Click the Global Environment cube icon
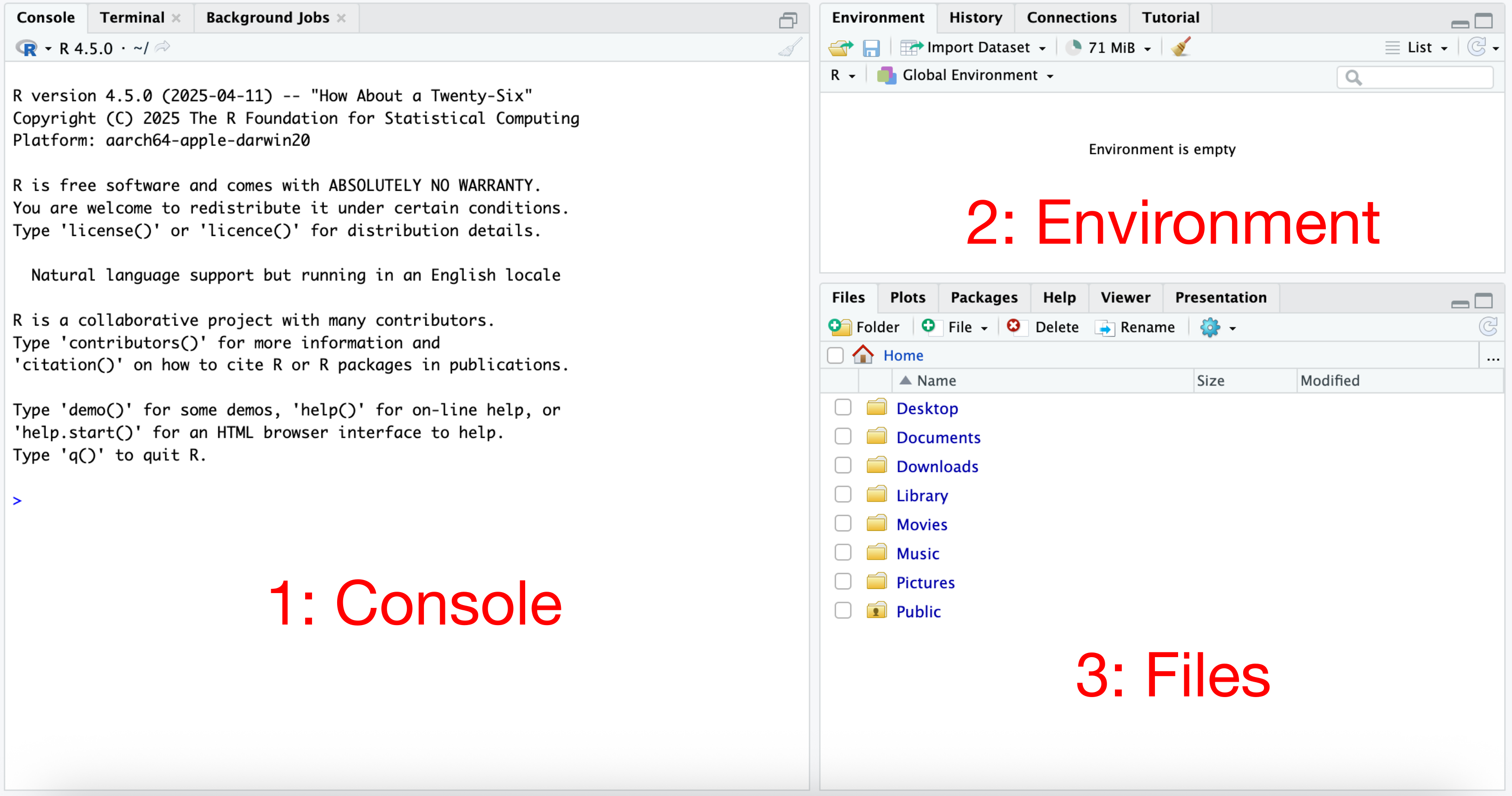Image resolution: width=1512 pixels, height=796 pixels. click(886, 76)
